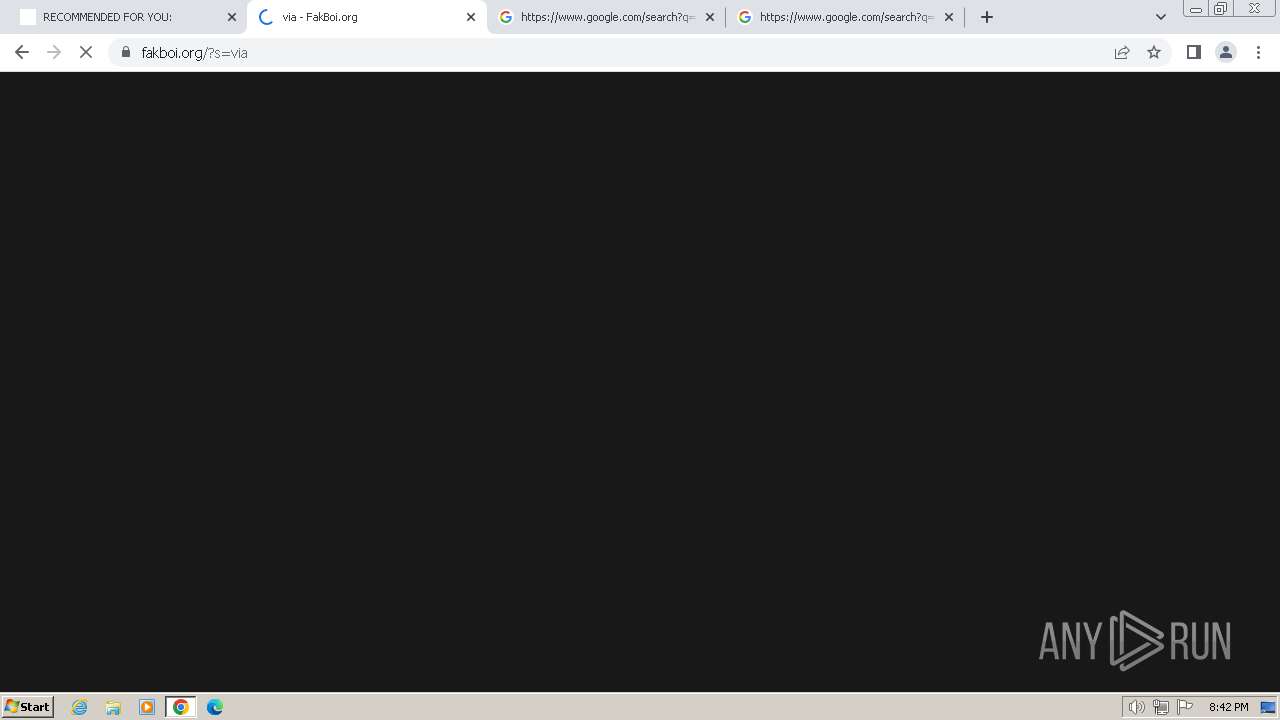1280x720 pixels.
Task: Show the clock reading 8:42 PM
Action: coord(1228,707)
